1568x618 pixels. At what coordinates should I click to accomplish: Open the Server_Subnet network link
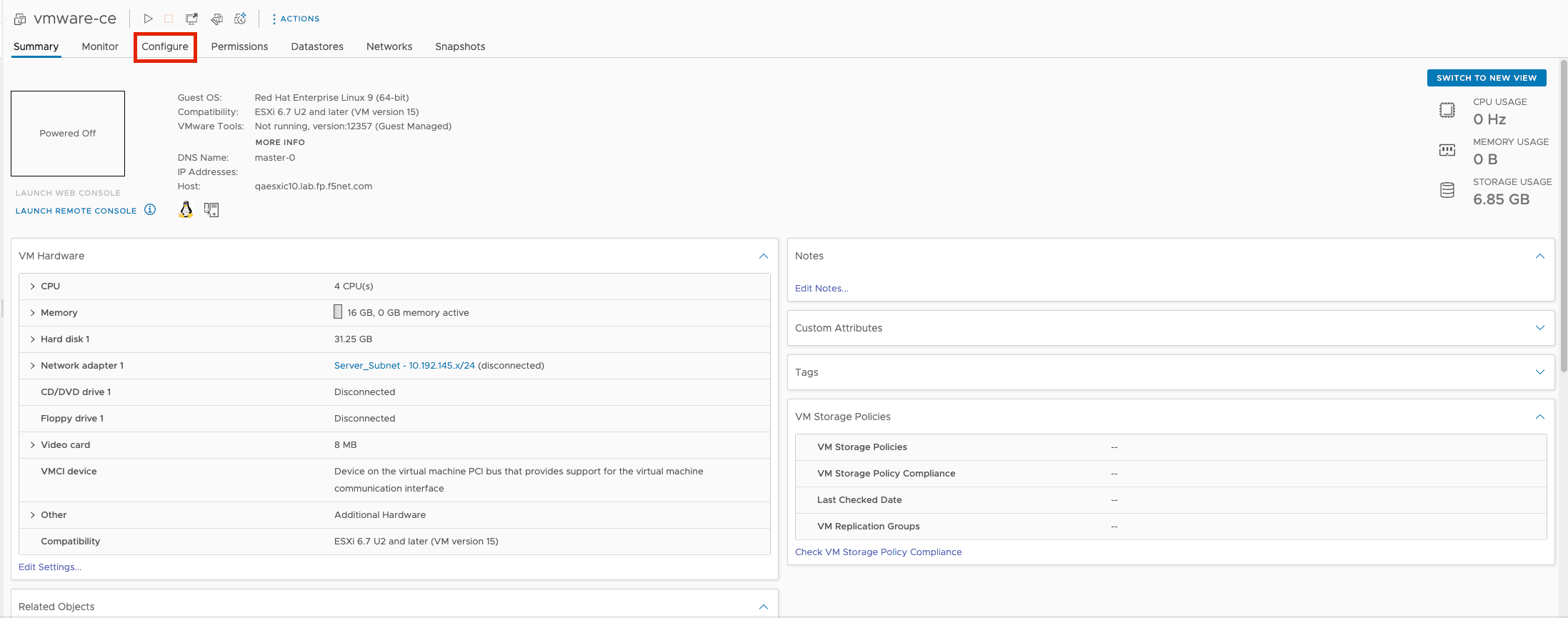coord(404,366)
